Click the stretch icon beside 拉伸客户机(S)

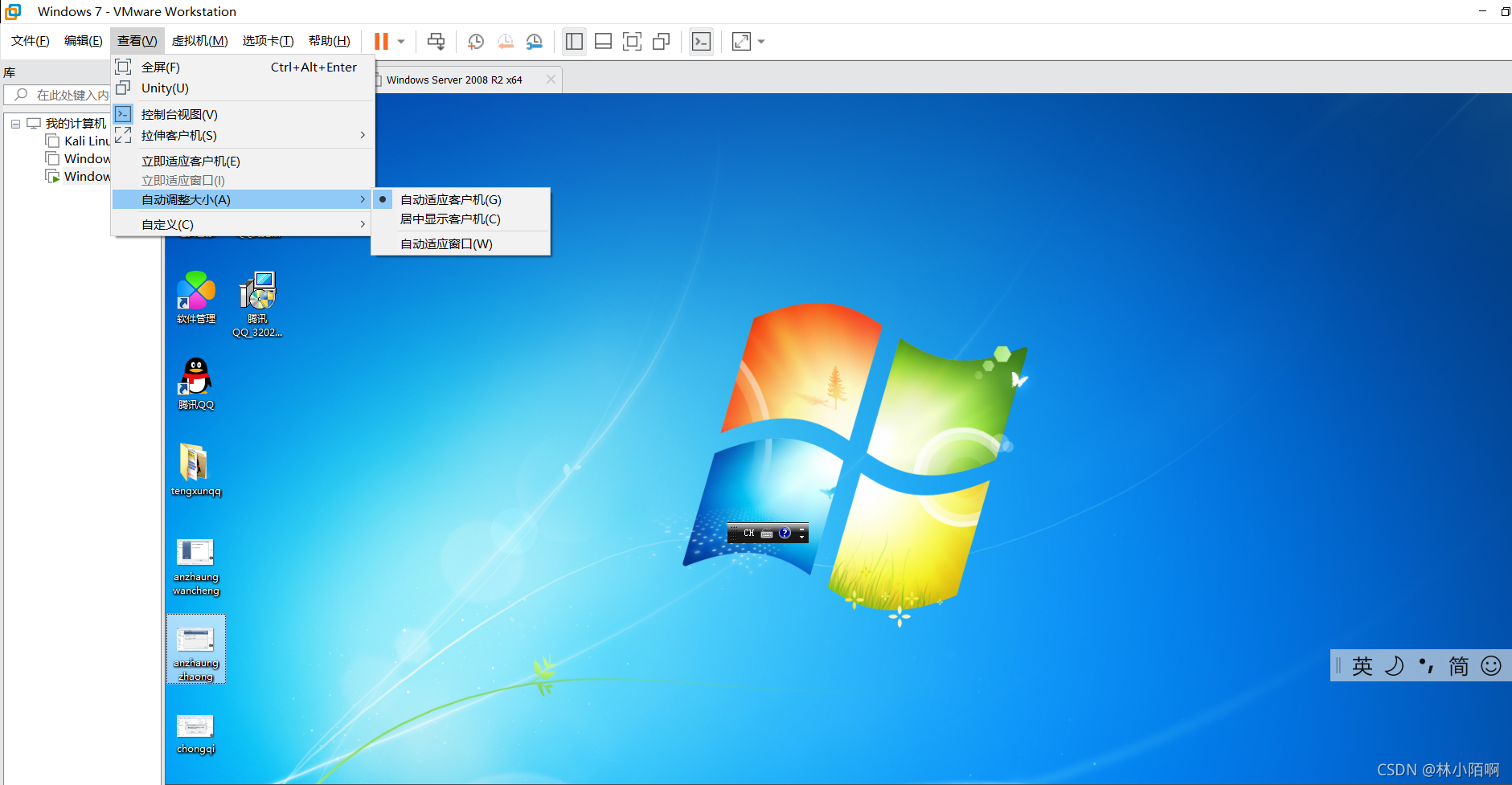pos(123,135)
